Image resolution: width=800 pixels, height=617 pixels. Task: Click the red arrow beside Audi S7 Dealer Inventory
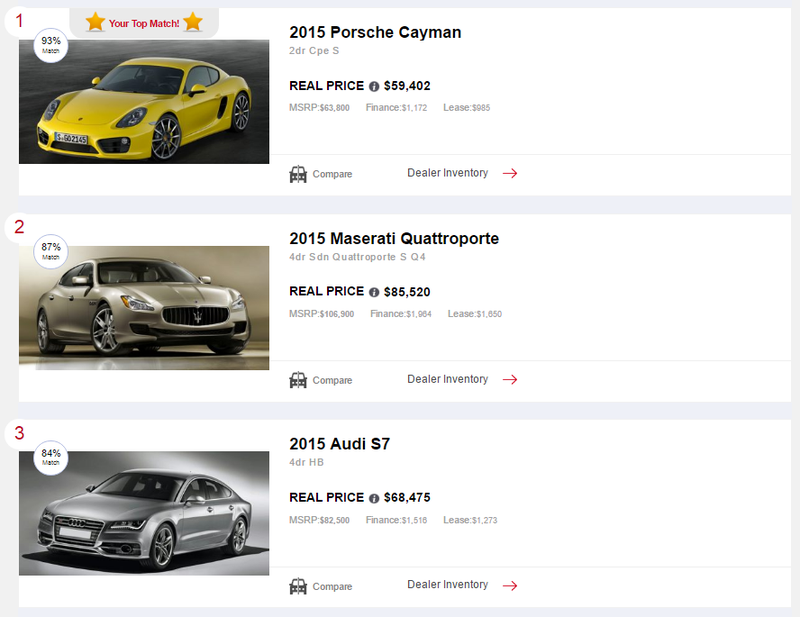click(x=510, y=585)
